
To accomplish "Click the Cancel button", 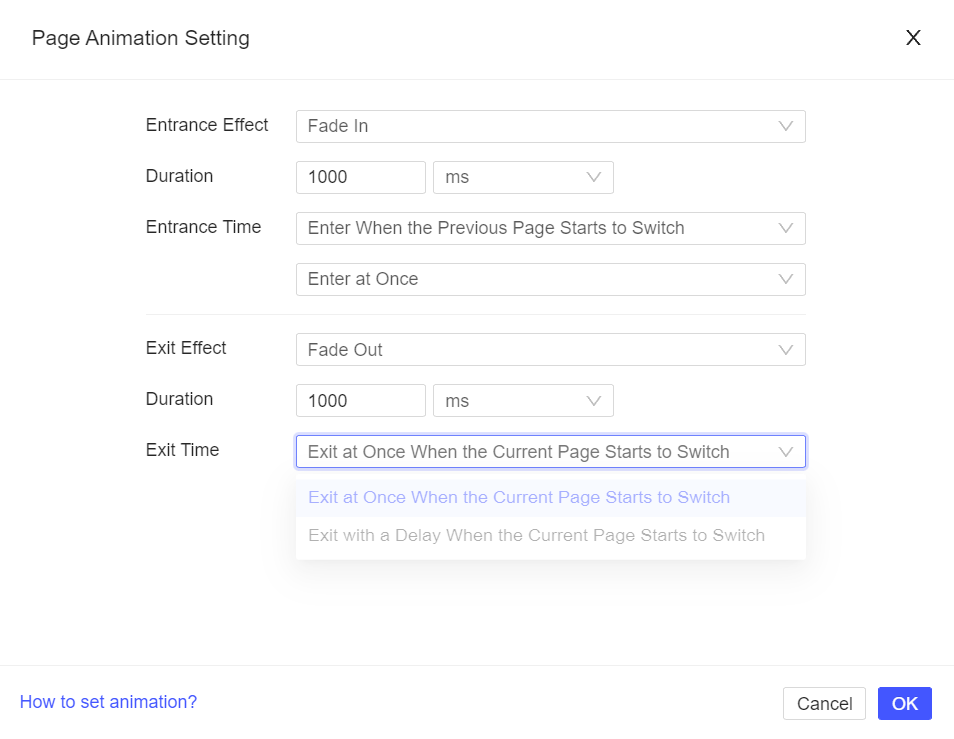I will coord(824,703).
